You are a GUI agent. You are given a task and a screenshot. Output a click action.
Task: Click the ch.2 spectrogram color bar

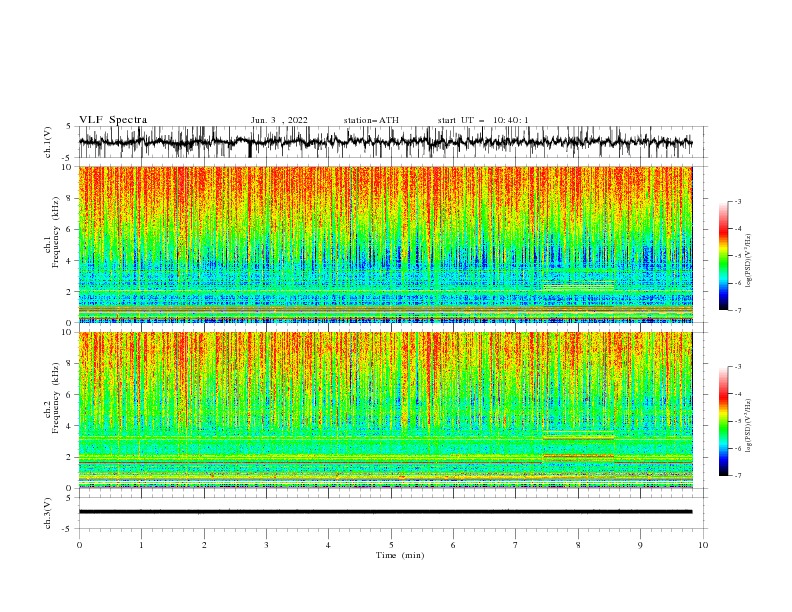[723, 421]
